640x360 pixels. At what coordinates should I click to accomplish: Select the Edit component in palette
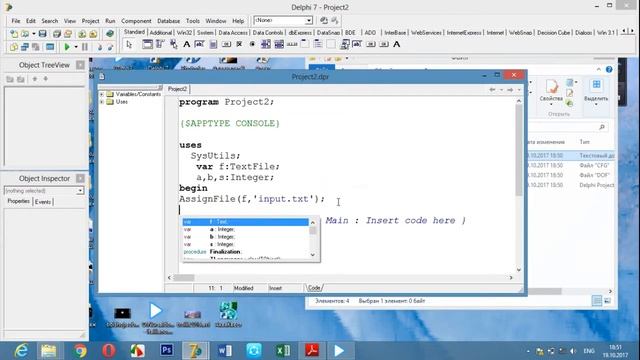pos(200,44)
